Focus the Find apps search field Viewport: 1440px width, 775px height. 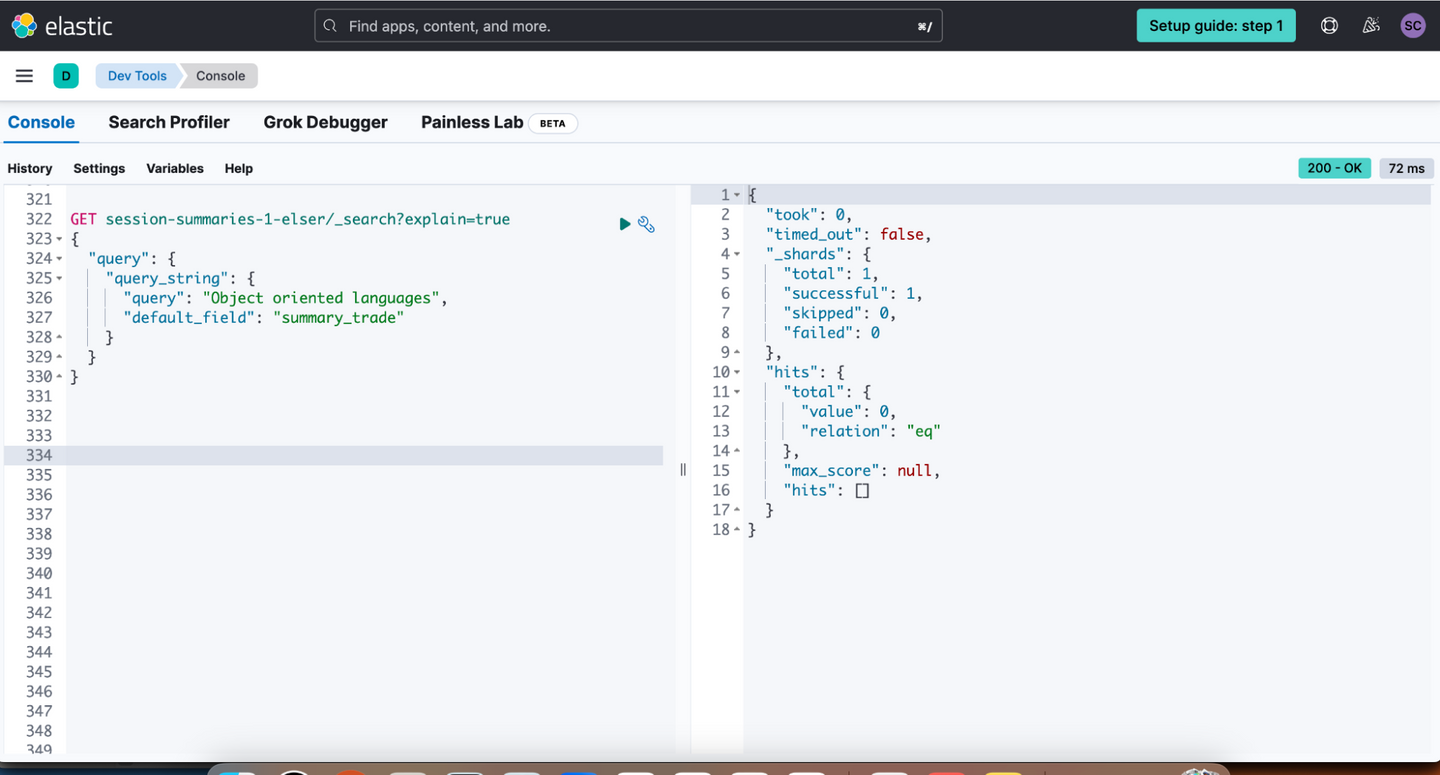[x=628, y=26]
